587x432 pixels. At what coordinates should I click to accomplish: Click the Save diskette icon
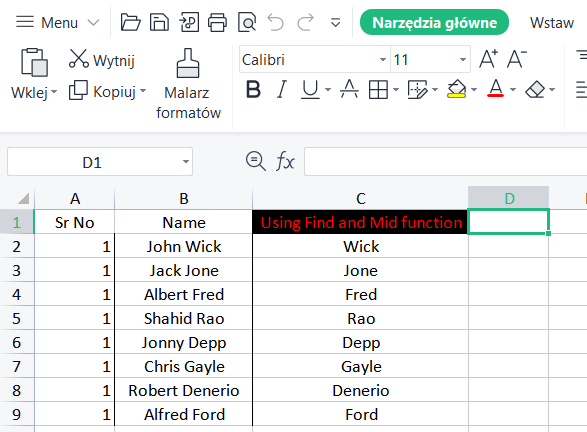[159, 22]
